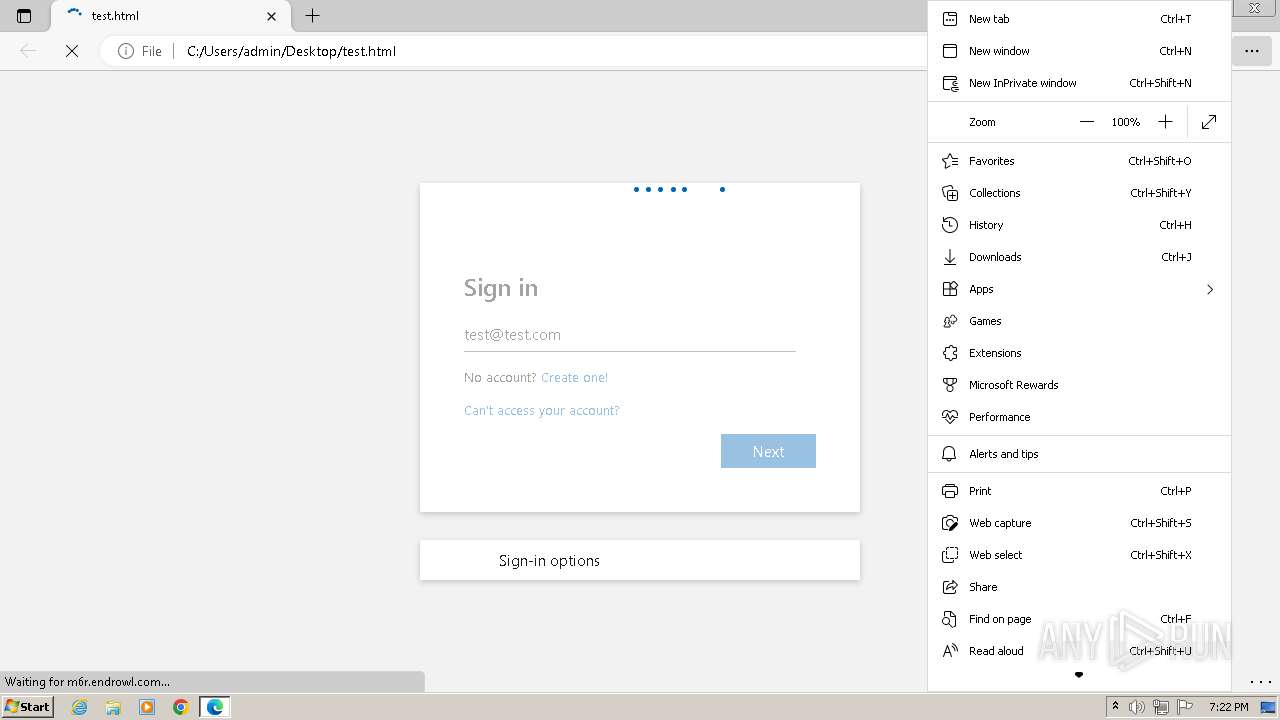Click the History clock icon
The height and width of the screenshot is (720, 1280).
click(x=950, y=225)
